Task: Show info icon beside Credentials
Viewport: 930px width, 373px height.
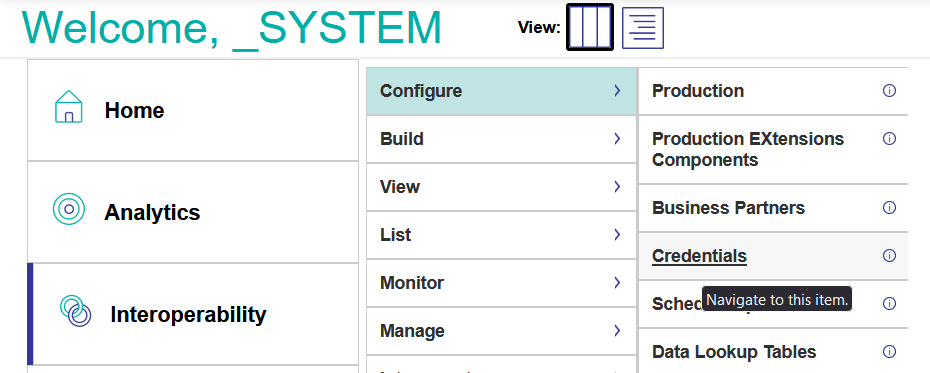Action: coord(889,256)
